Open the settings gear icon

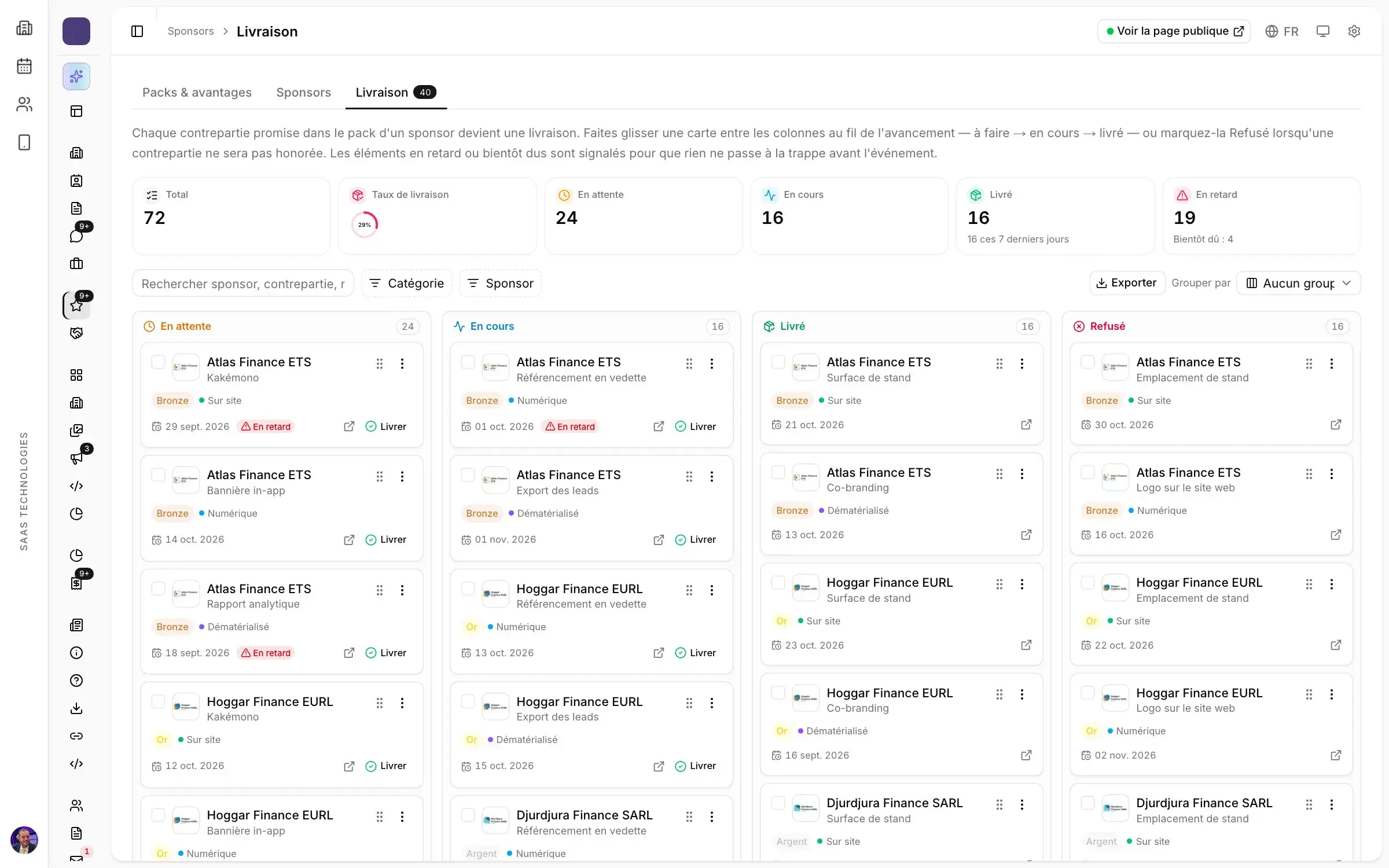(x=1354, y=31)
